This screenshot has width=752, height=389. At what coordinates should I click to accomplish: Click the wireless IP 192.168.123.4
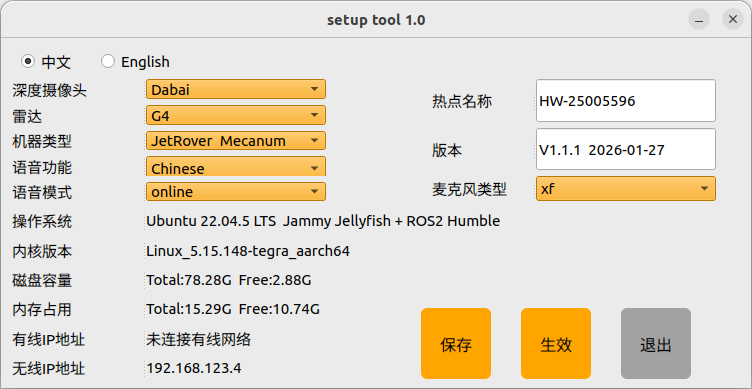(x=194, y=368)
